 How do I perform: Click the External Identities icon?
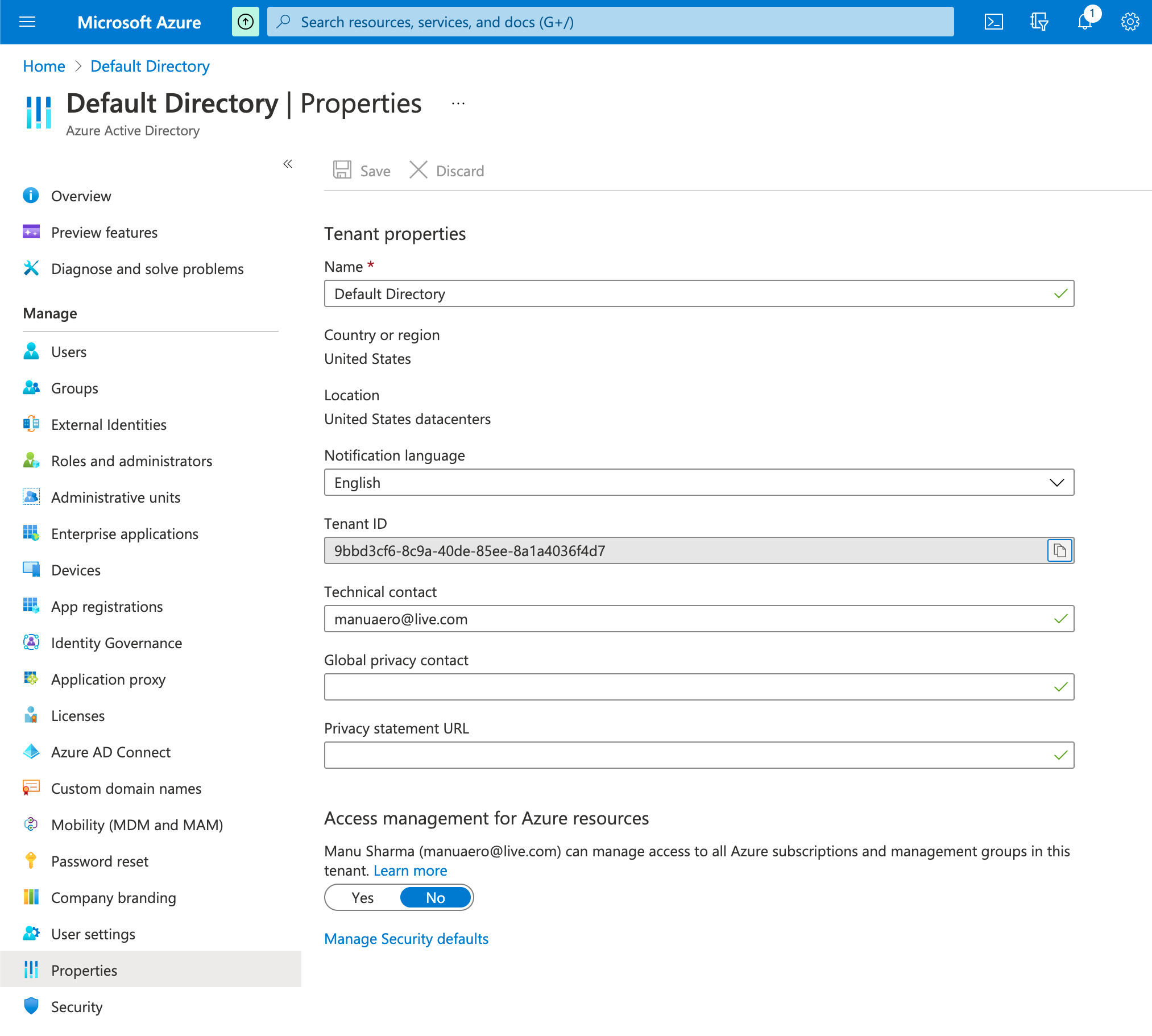(x=31, y=424)
